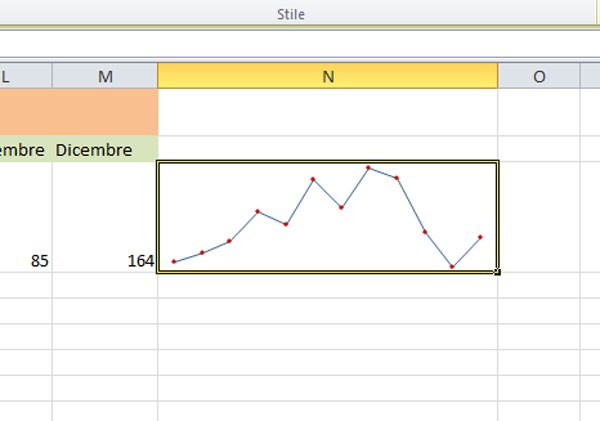Select the empty cell in column N right of Dicembre
Image resolution: width=600 pixels, height=421 pixels.
327,149
